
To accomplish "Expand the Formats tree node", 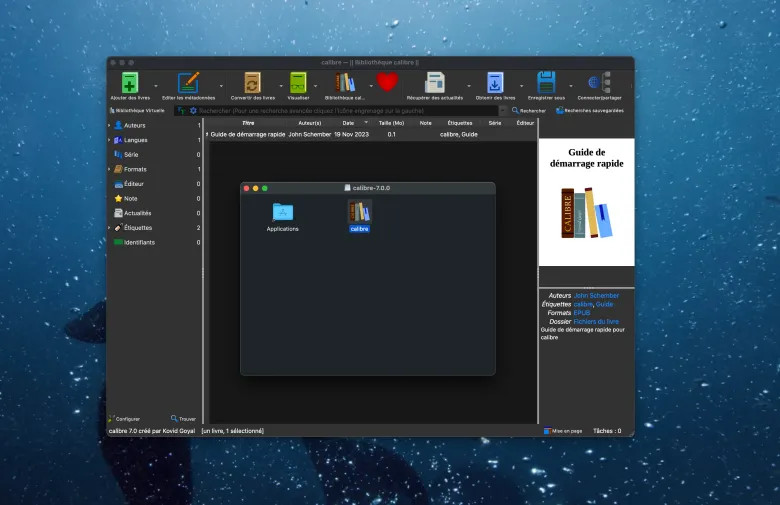I will click(x=110, y=169).
